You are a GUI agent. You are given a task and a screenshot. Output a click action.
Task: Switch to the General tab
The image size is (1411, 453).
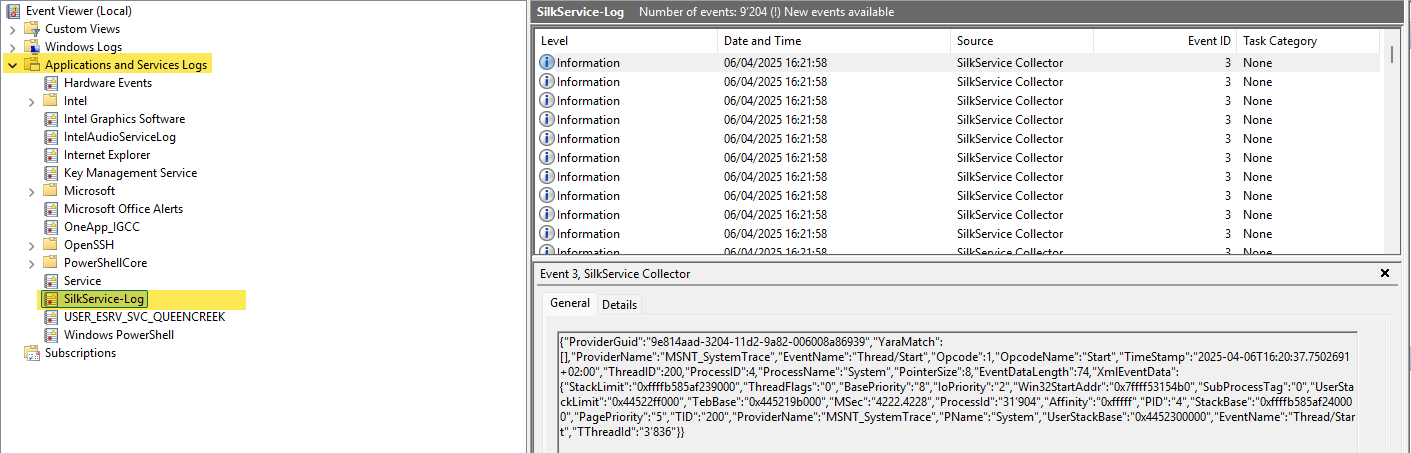(570, 303)
